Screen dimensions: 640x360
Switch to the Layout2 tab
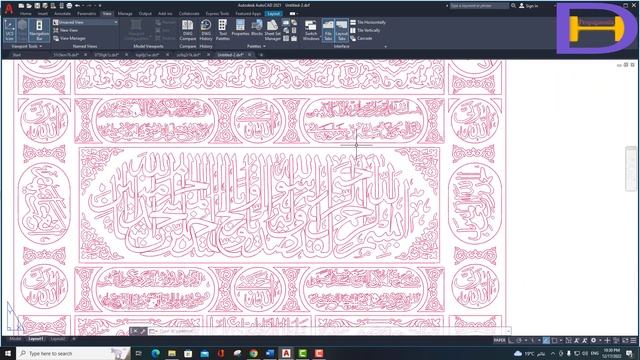pyautogui.click(x=58, y=339)
